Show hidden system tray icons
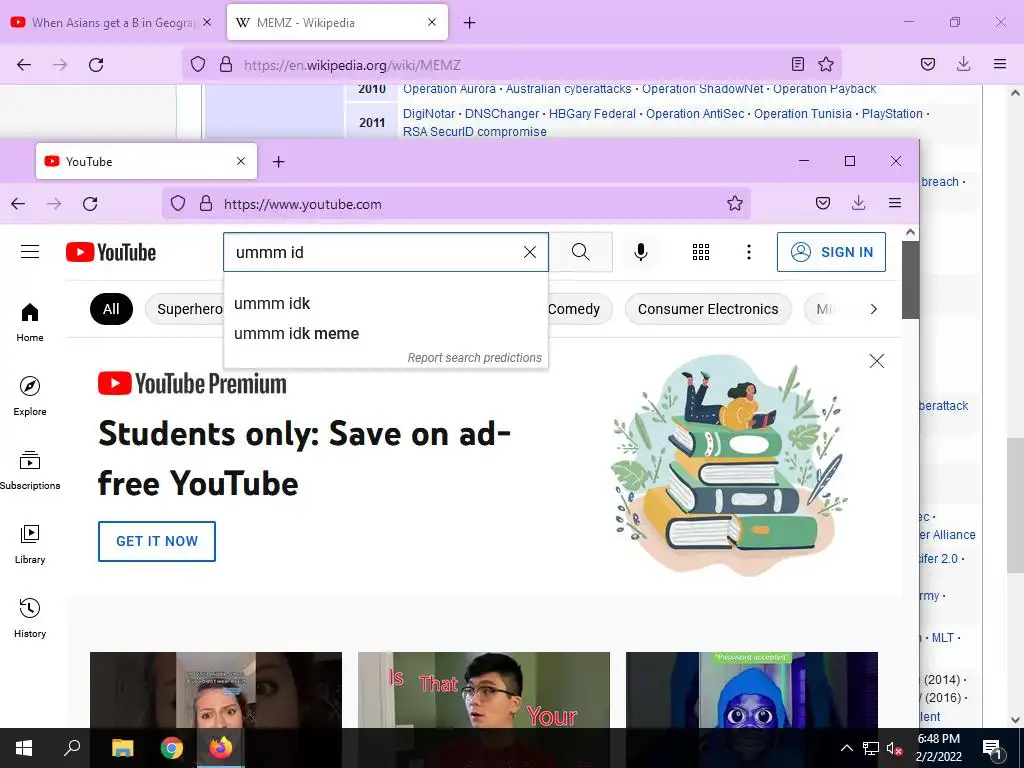 click(x=846, y=748)
